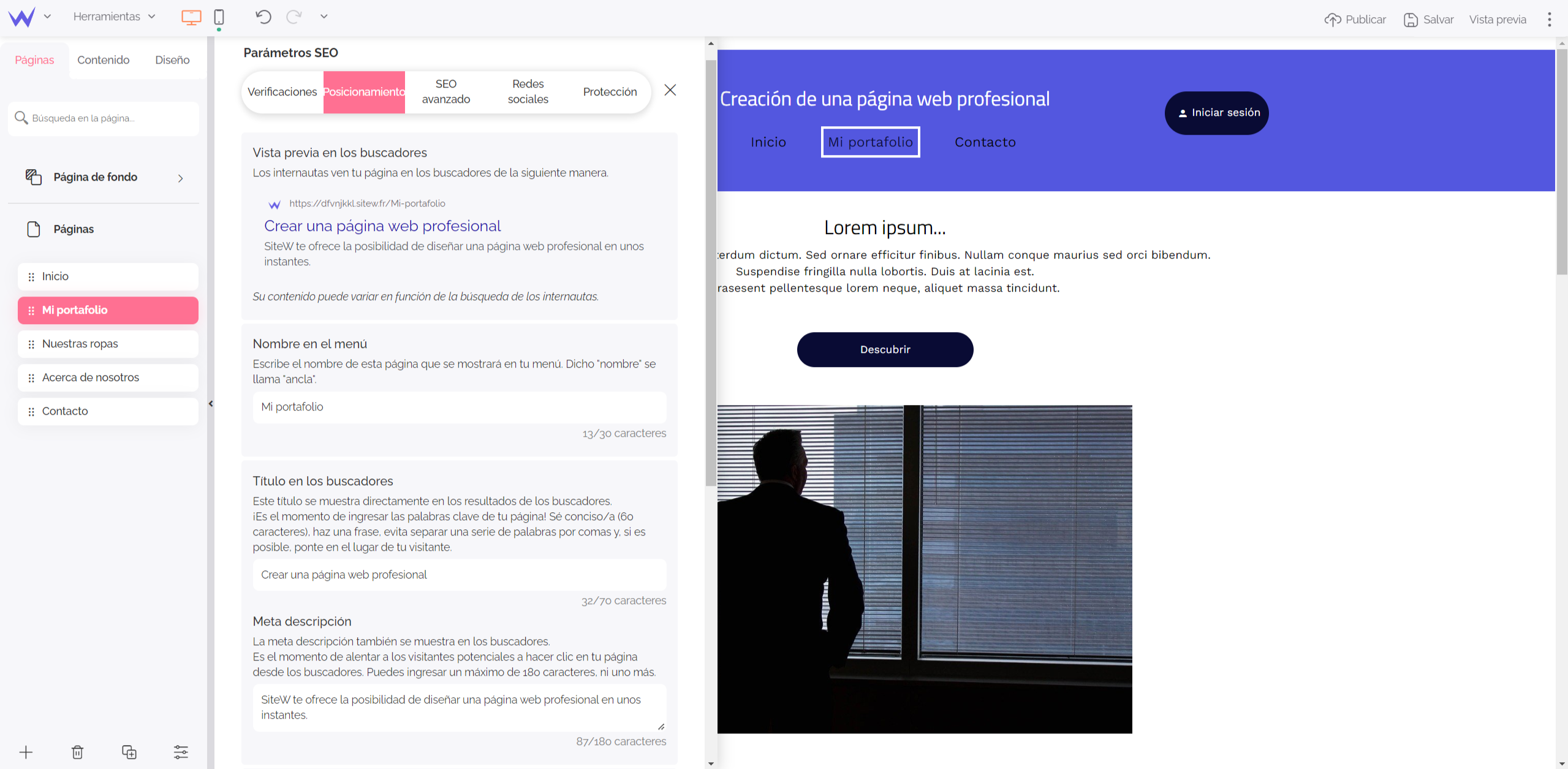Viewport: 1568px width, 769px height.
Task: Expand the history dropdown arrow
Action: 324,17
